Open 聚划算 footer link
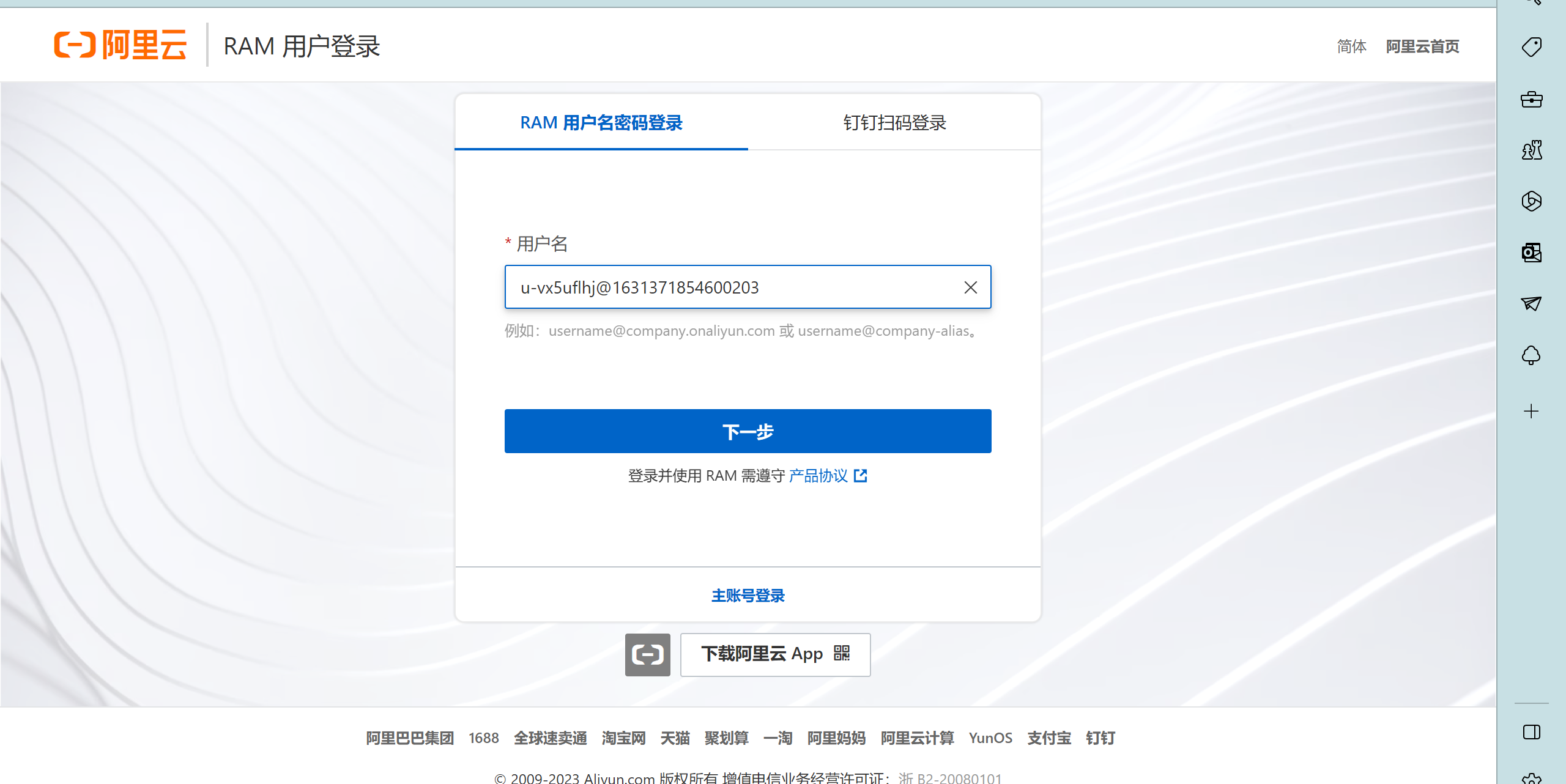Image resolution: width=1566 pixels, height=784 pixels. click(726, 738)
